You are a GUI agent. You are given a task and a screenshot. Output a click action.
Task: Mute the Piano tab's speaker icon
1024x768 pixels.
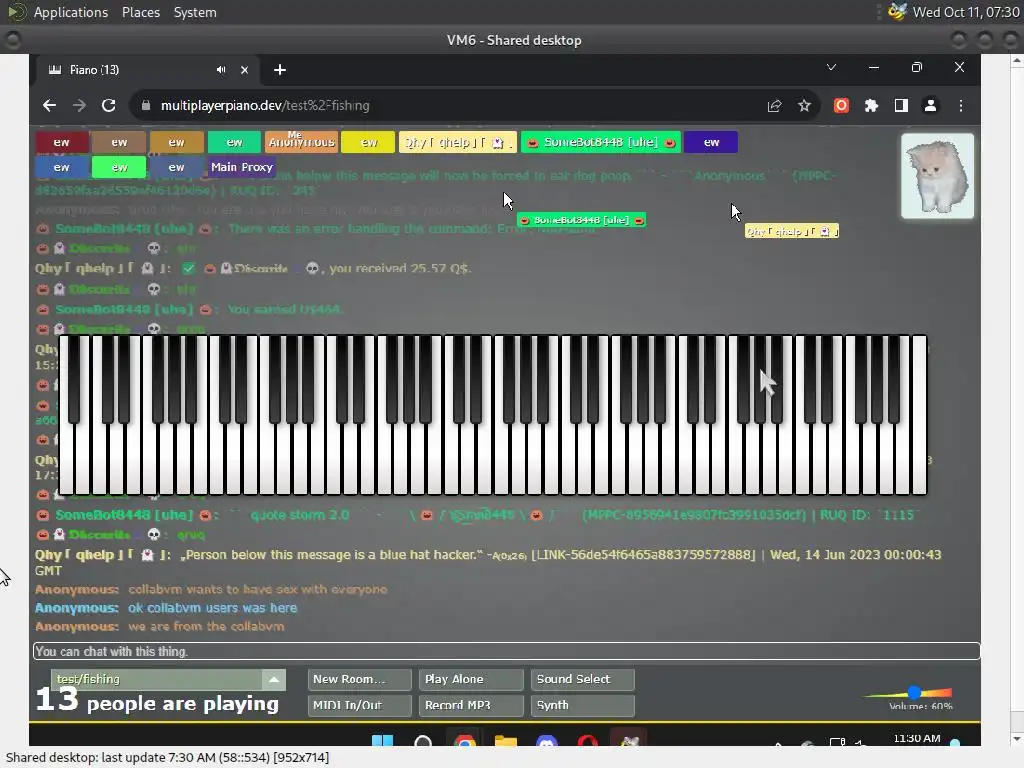pos(221,70)
